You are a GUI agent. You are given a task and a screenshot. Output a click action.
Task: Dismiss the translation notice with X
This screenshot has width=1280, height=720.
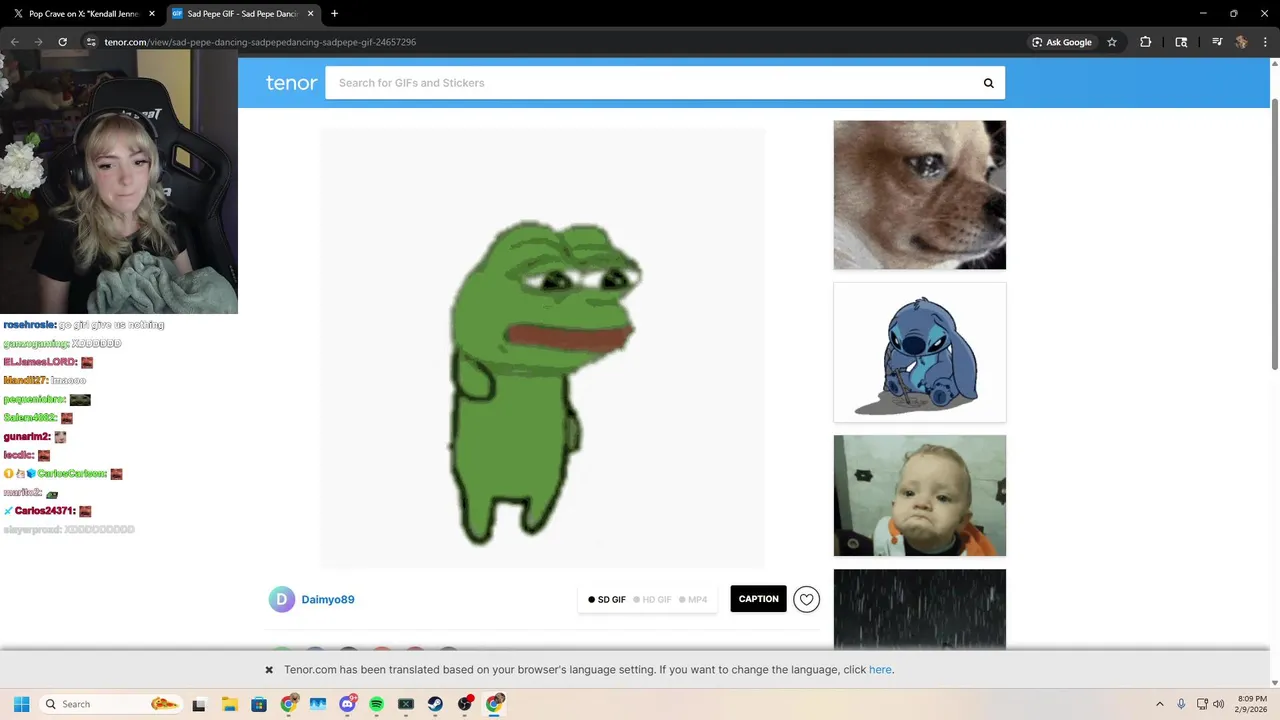coord(269,670)
